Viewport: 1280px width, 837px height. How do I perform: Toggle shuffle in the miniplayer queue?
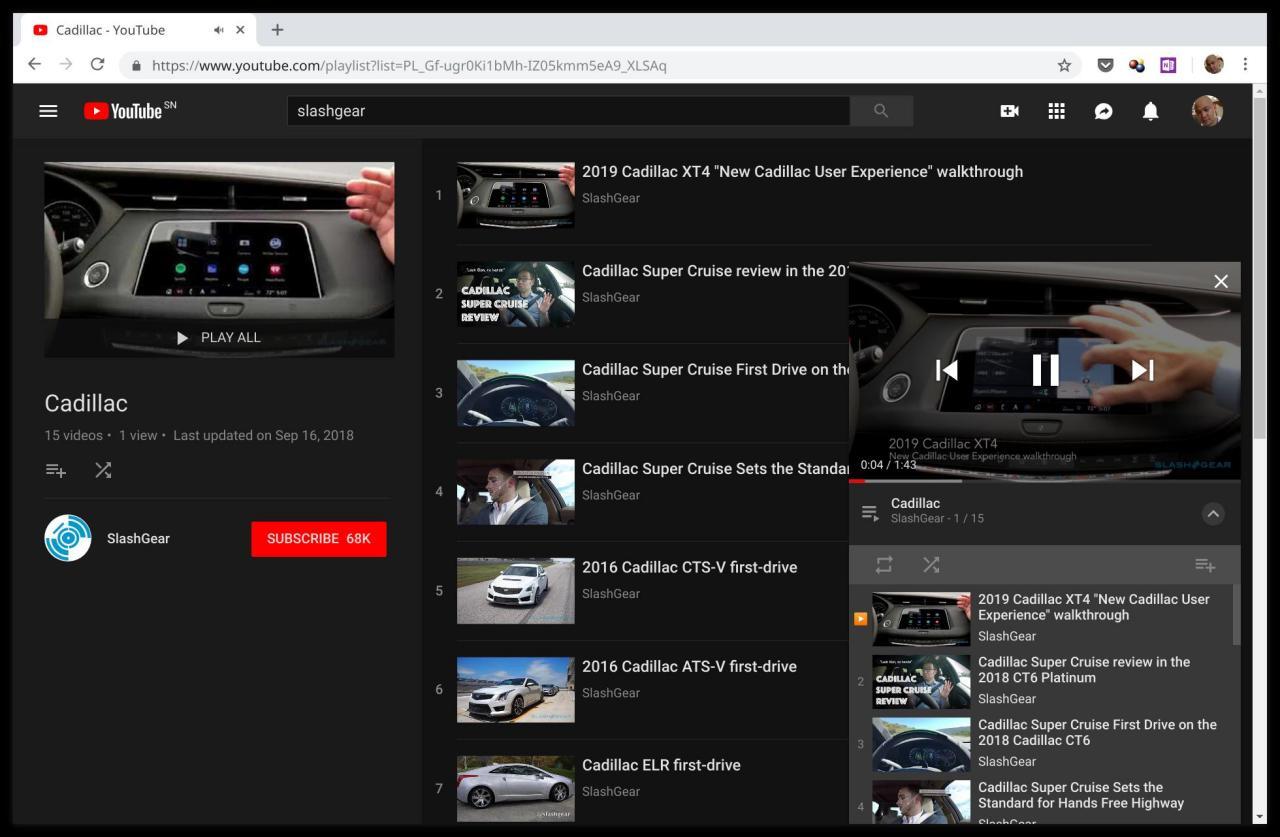coord(931,565)
